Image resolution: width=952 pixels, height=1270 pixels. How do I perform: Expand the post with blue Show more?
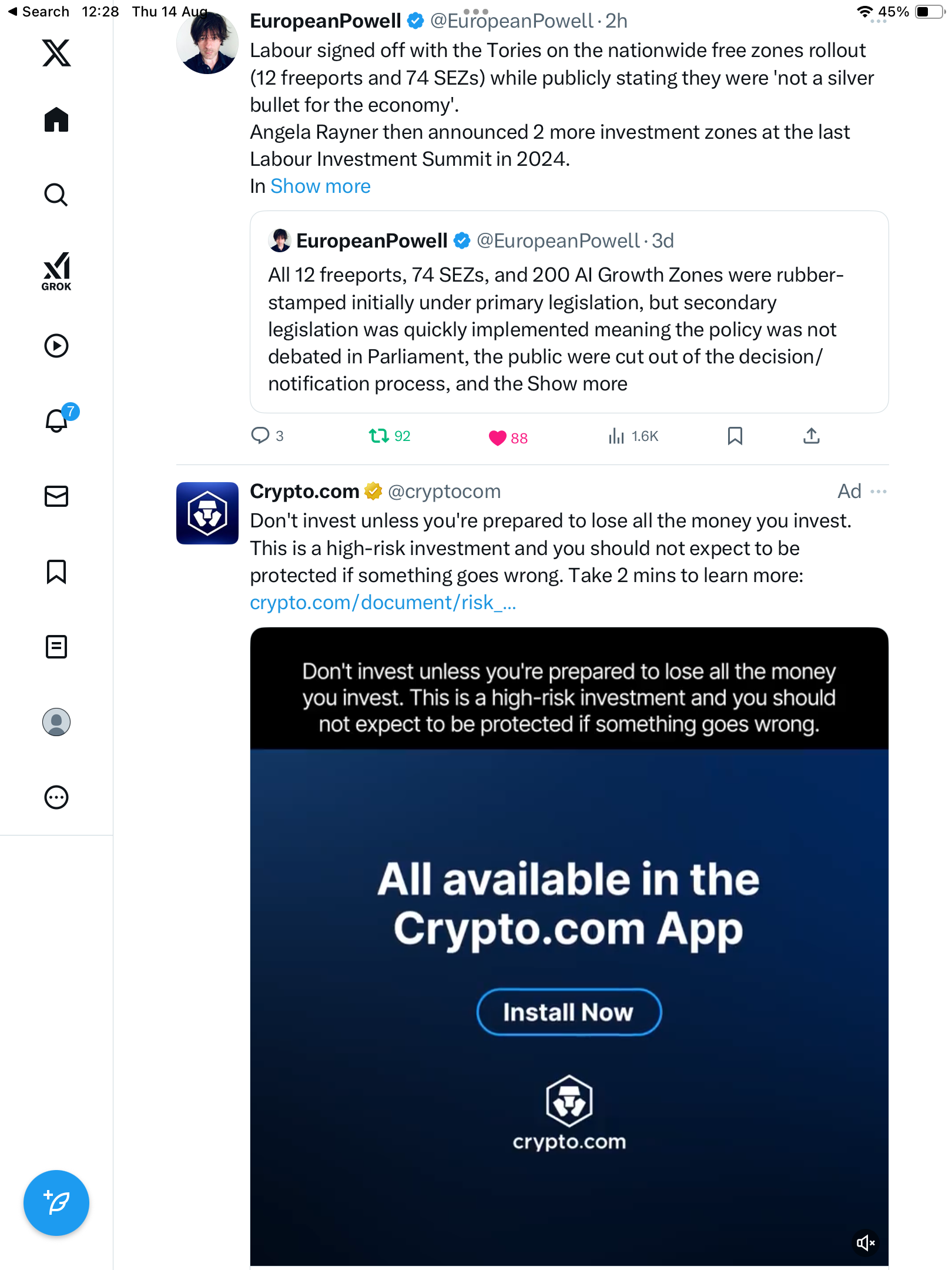(320, 186)
